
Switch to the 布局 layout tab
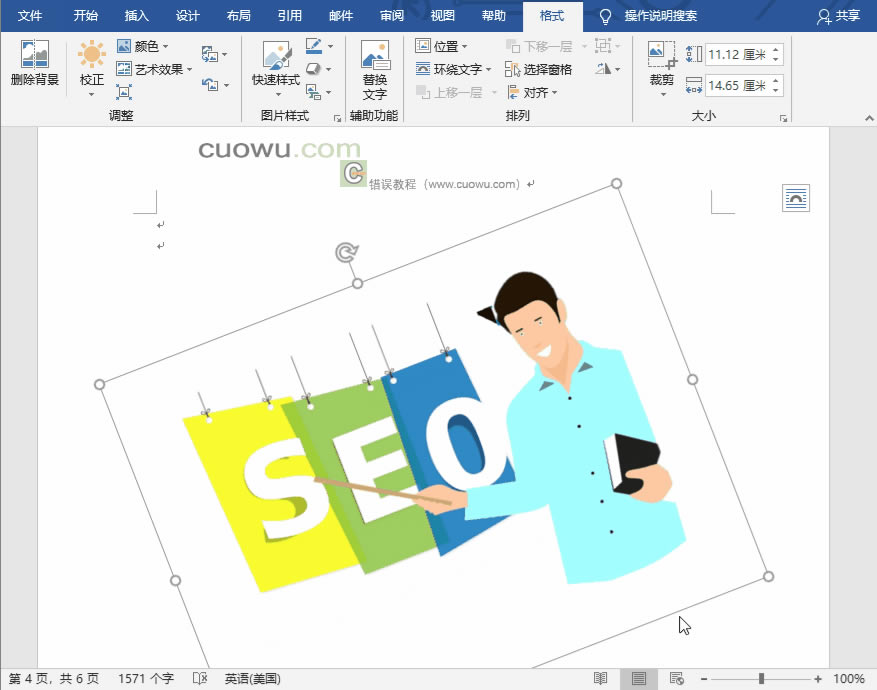(x=239, y=16)
